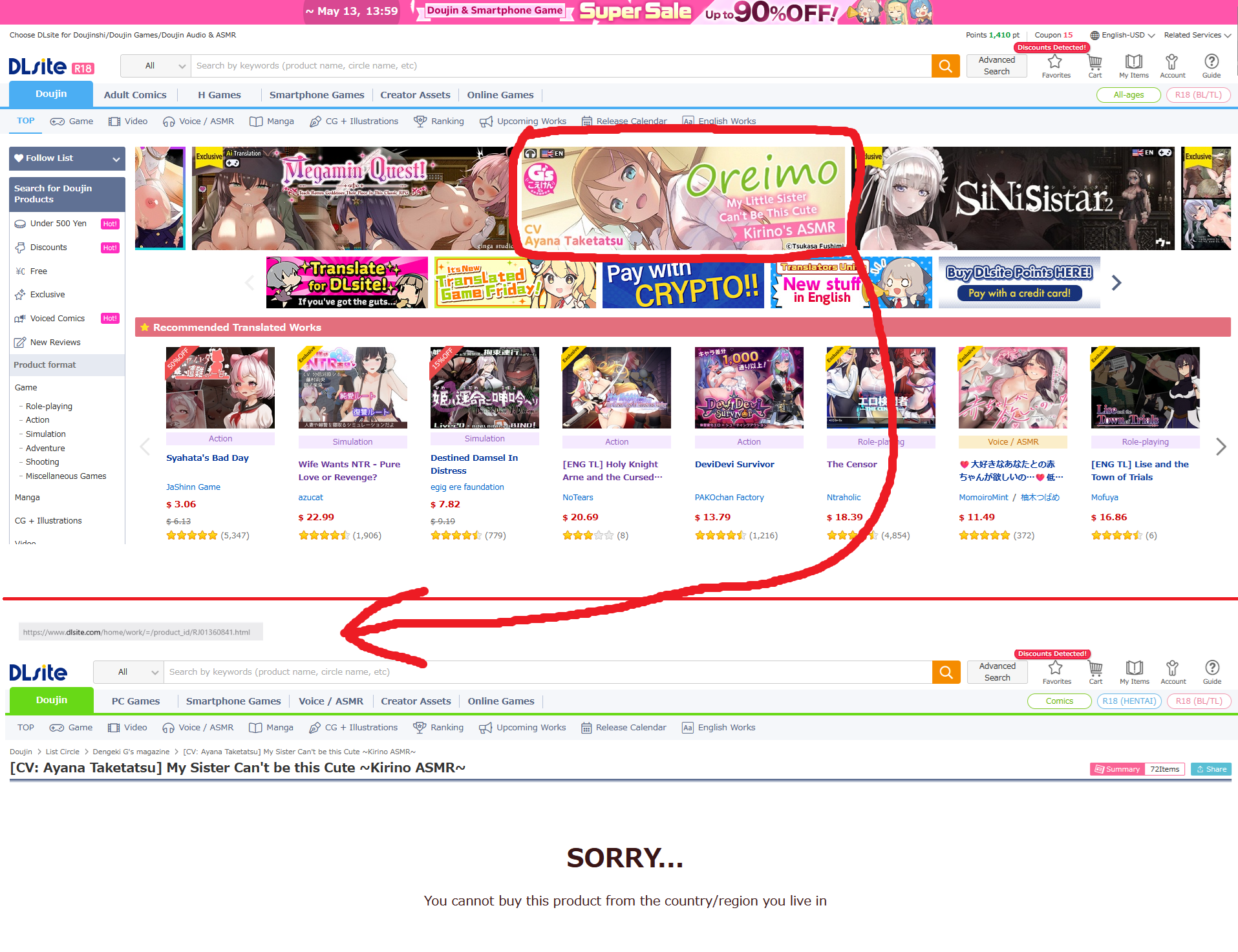Select the PC Games tab in the lower page
The height and width of the screenshot is (952, 1238).
(136, 701)
